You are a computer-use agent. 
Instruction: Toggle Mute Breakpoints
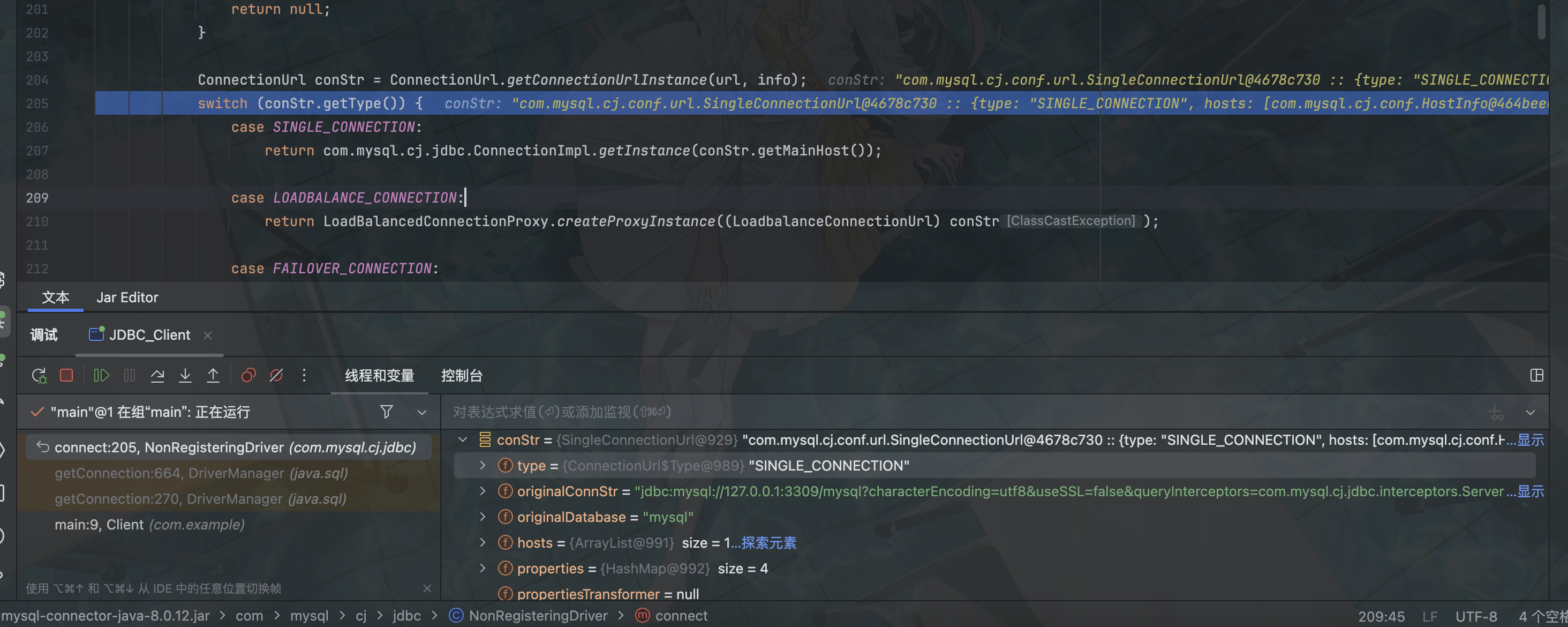point(276,375)
